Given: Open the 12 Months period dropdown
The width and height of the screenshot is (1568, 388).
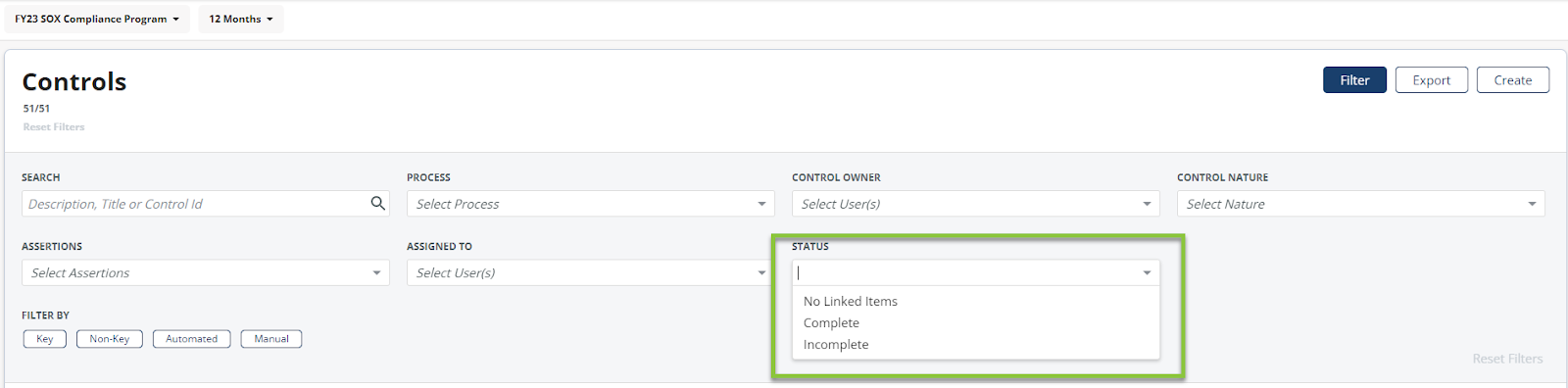Looking at the screenshot, I should coord(241,19).
